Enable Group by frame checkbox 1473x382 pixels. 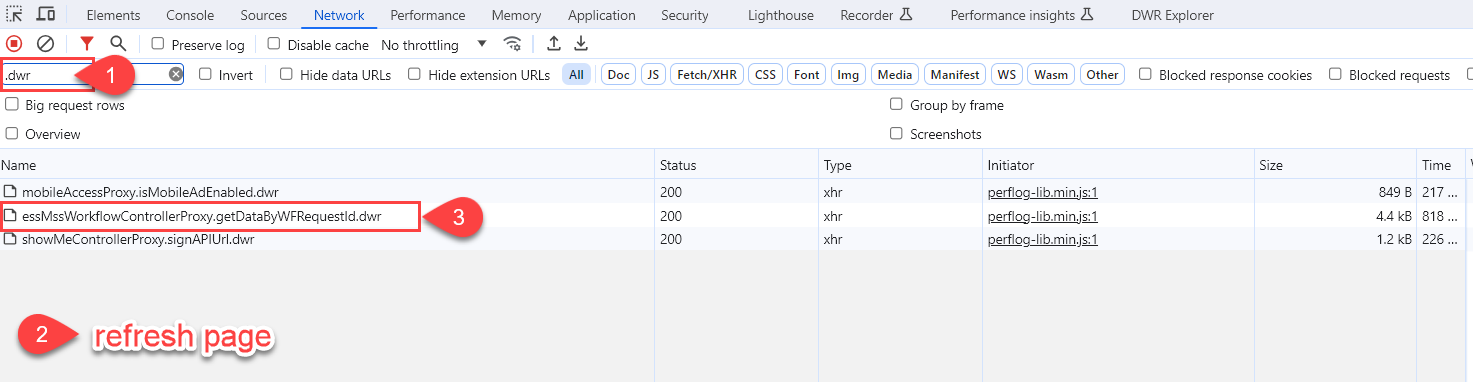click(897, 105)
